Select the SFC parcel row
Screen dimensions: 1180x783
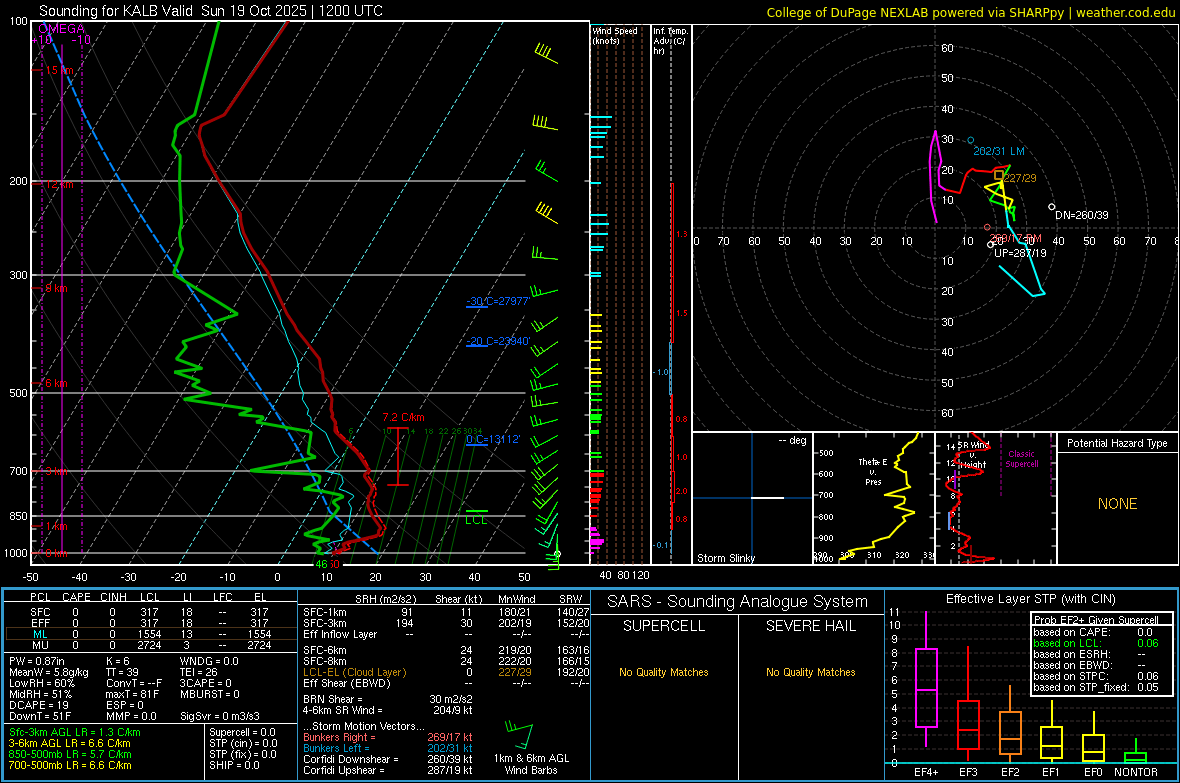pos(150,612)
